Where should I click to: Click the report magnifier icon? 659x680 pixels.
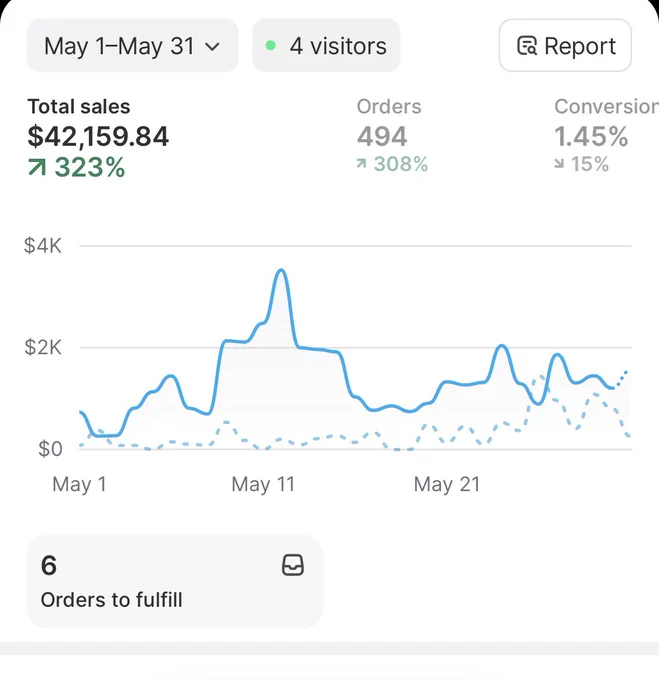tap(527, 46)
